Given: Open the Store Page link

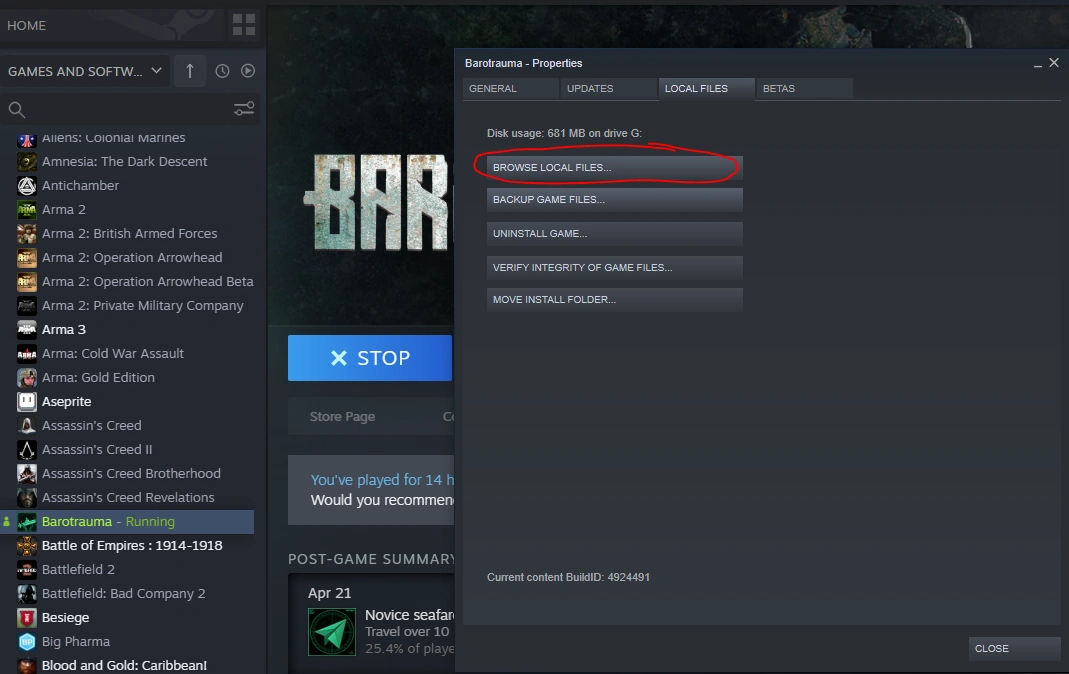Looking at the screenshot, I should pos(342,416).
